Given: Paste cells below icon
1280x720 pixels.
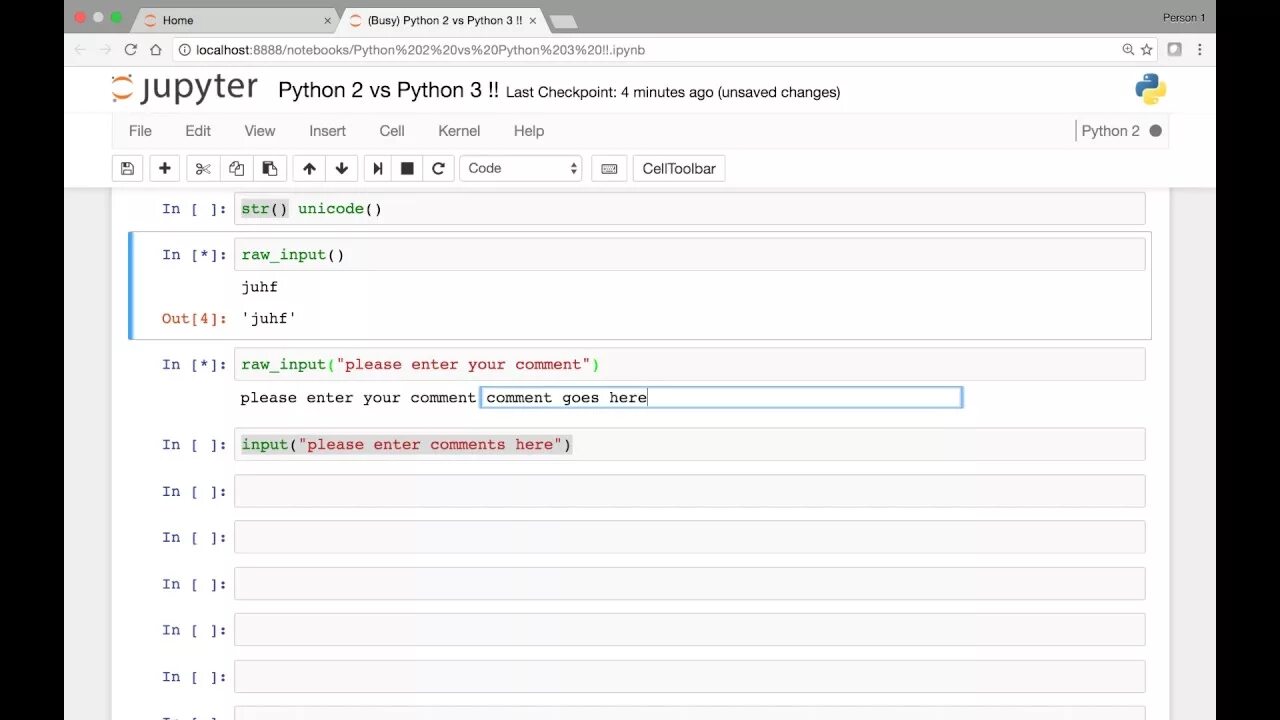Looking at the screenshot, I should click(x=269, y=168).
